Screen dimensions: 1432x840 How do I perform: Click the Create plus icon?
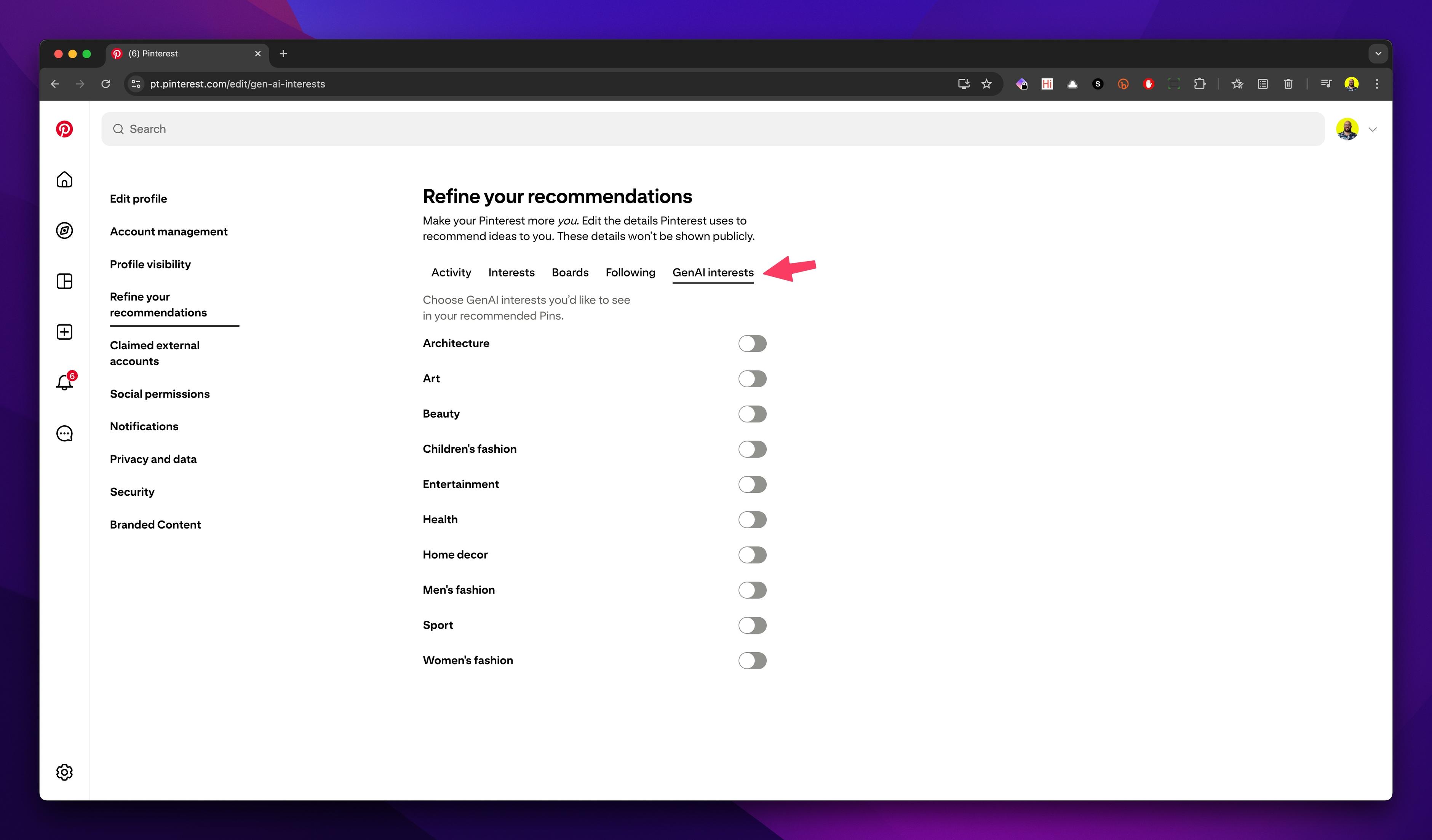click(x=64, y=332)
